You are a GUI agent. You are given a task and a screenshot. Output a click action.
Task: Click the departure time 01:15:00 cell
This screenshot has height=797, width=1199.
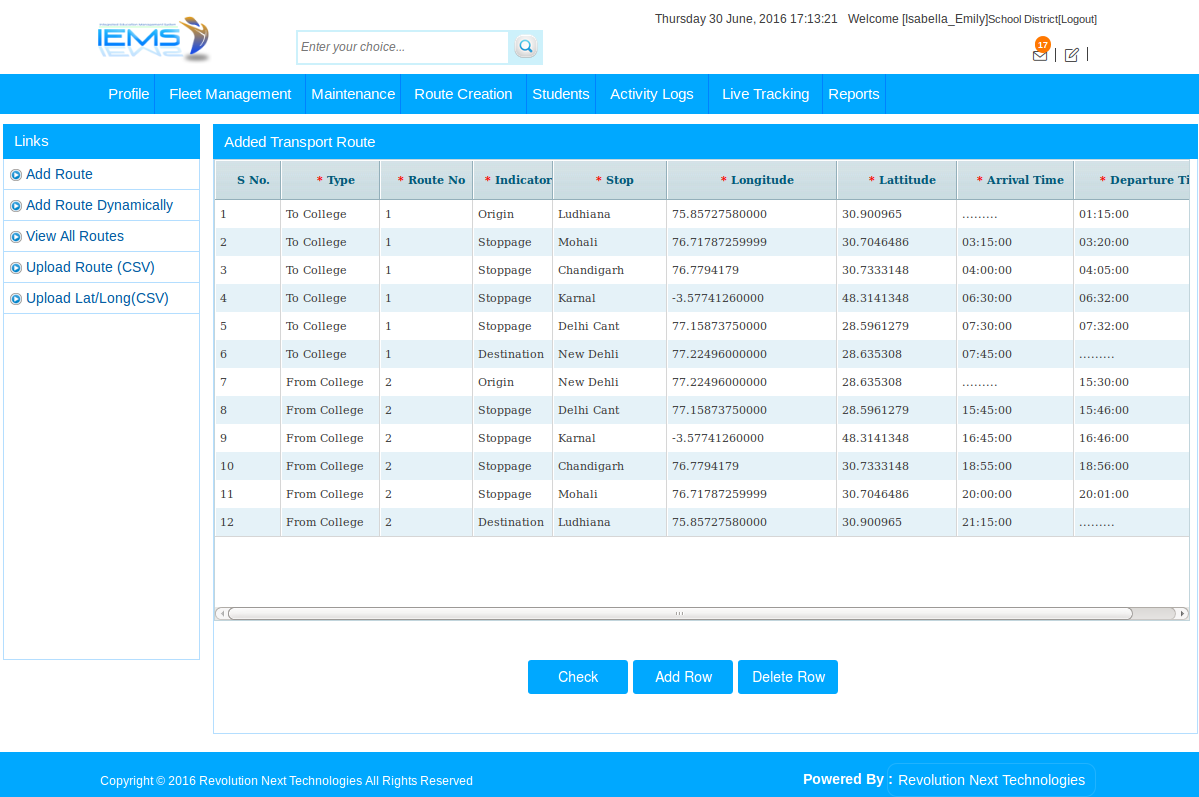1132,214
